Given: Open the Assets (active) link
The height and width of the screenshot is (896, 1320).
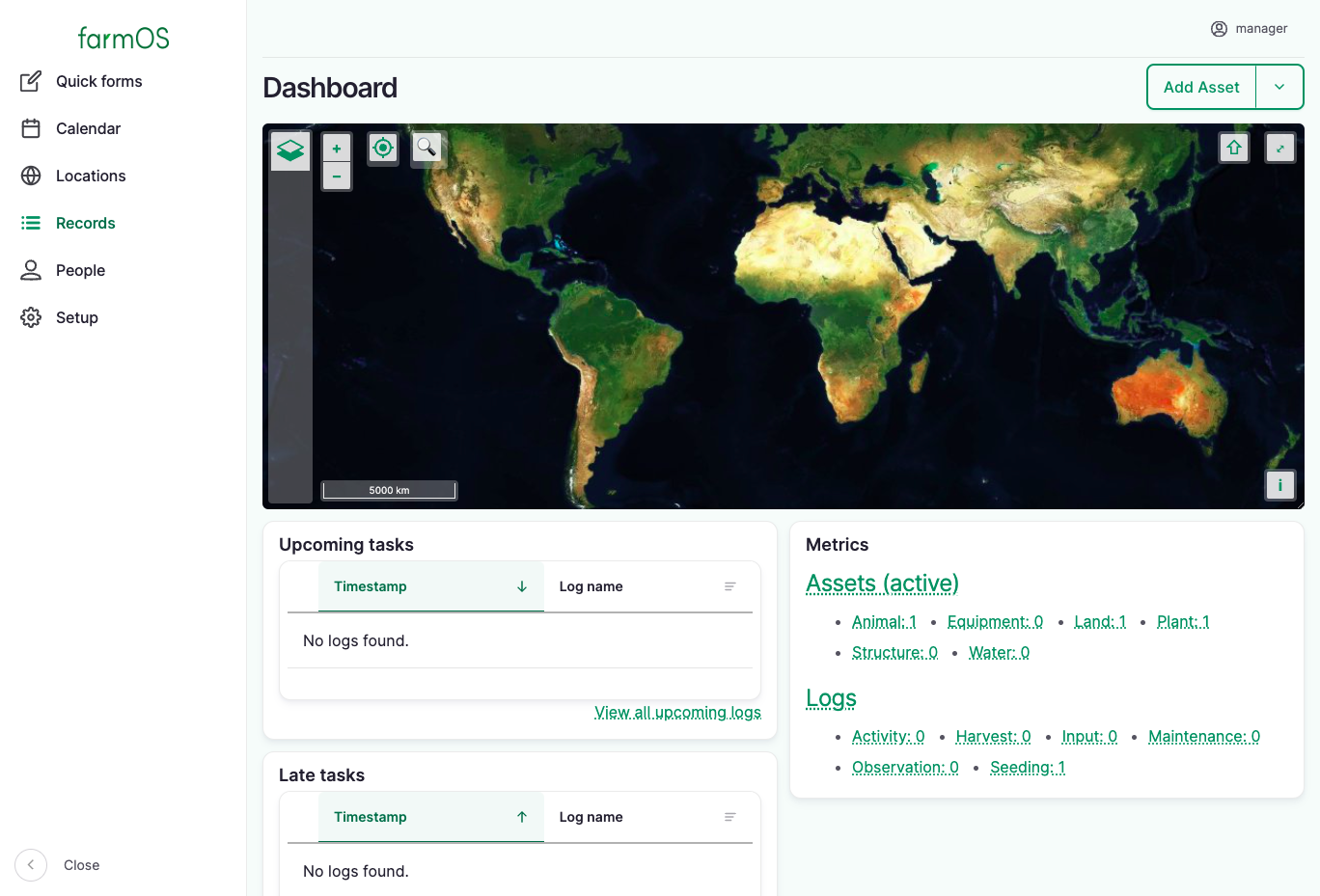Looking at the screenshot, I should coord(882,584).
